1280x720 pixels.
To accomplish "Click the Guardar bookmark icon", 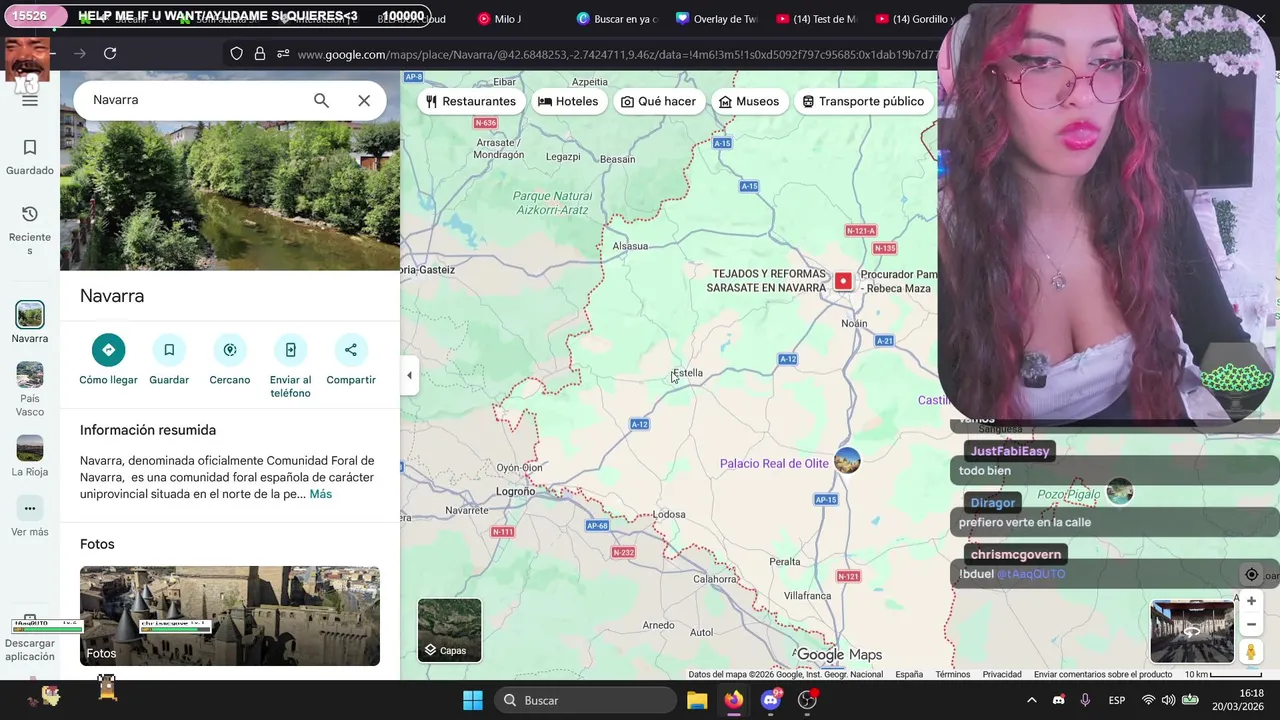I will (169, 349).
